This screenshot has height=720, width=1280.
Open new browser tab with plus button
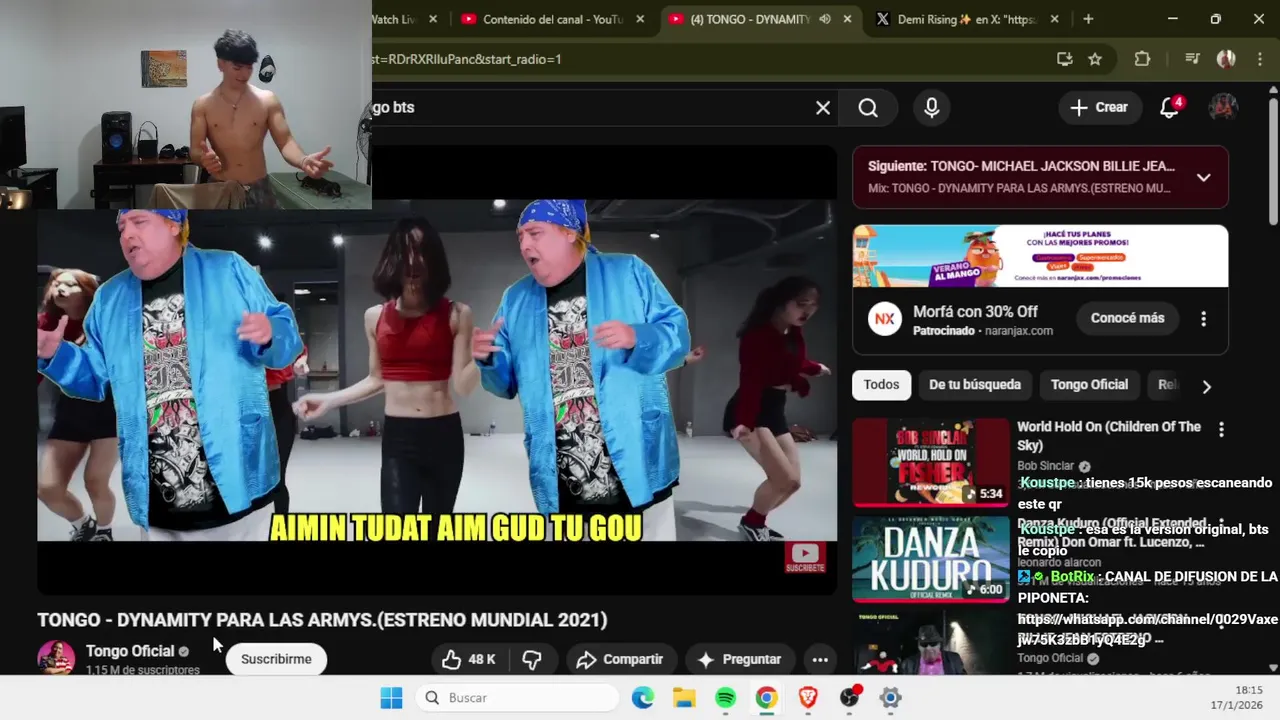[x=1088, y=19]
